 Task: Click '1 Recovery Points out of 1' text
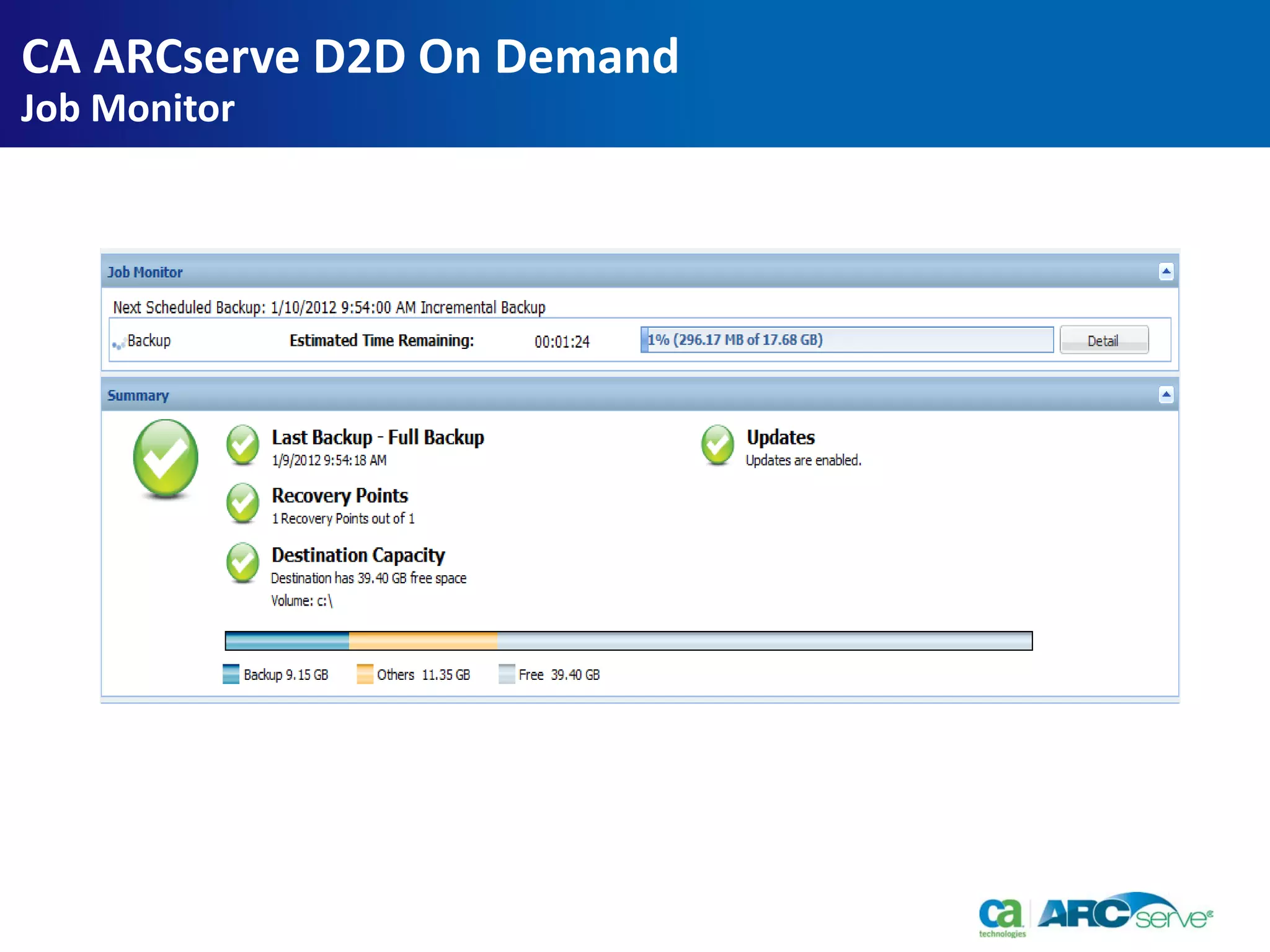344,519
